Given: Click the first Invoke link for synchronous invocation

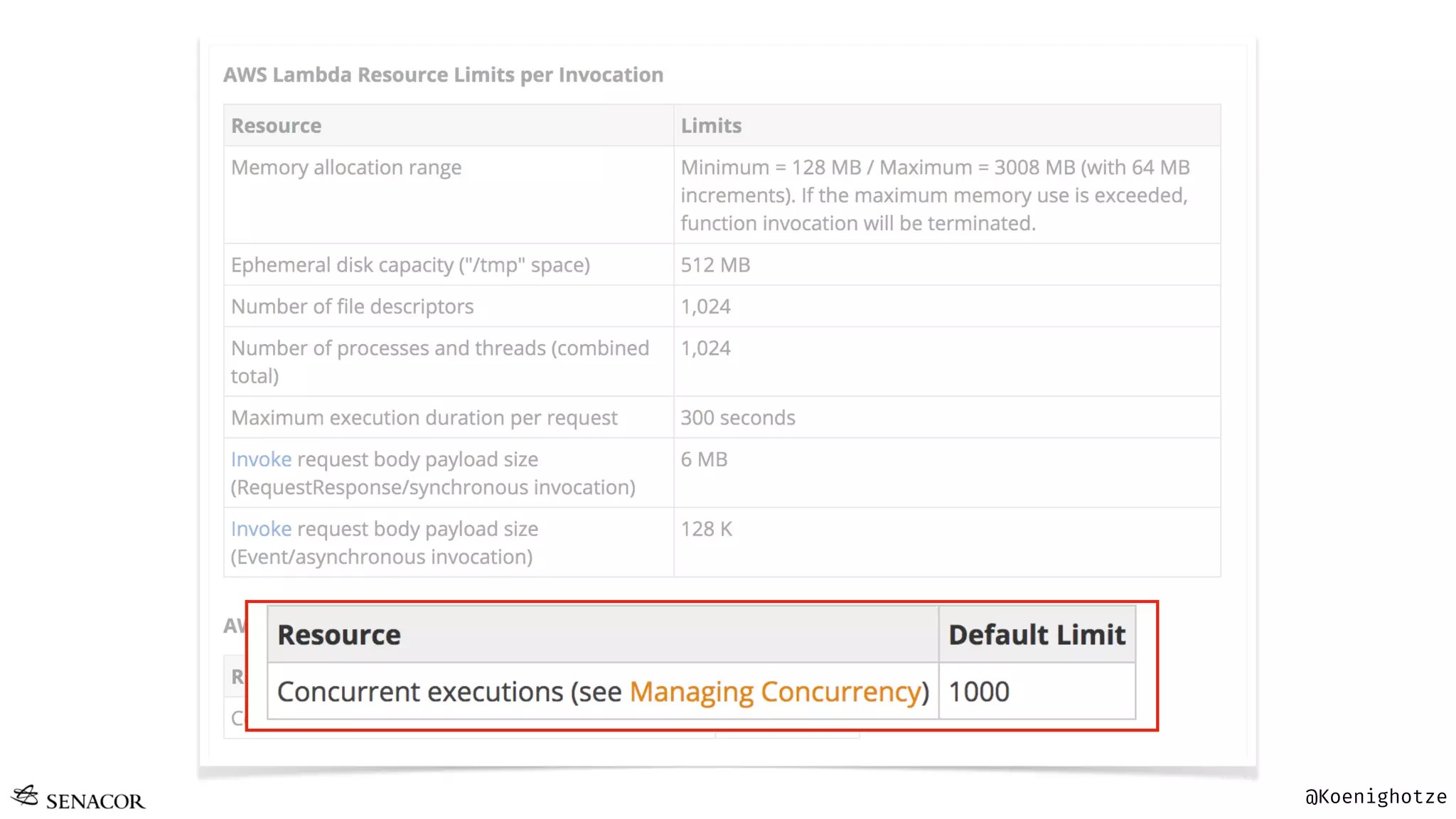Looking at the screenshot, I should (x=261, y=460).
